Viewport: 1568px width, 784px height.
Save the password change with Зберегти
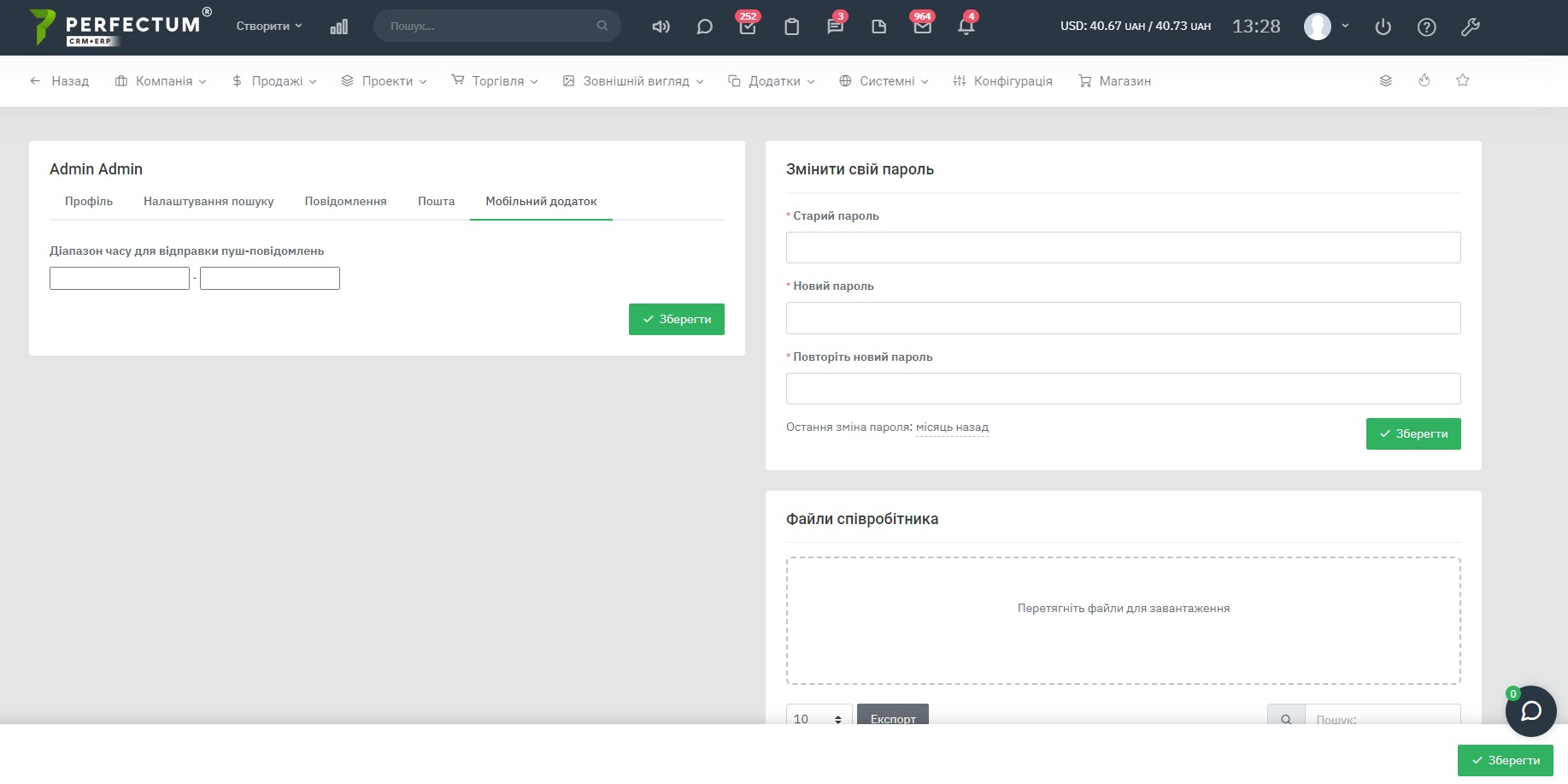tap(1412, 433)
